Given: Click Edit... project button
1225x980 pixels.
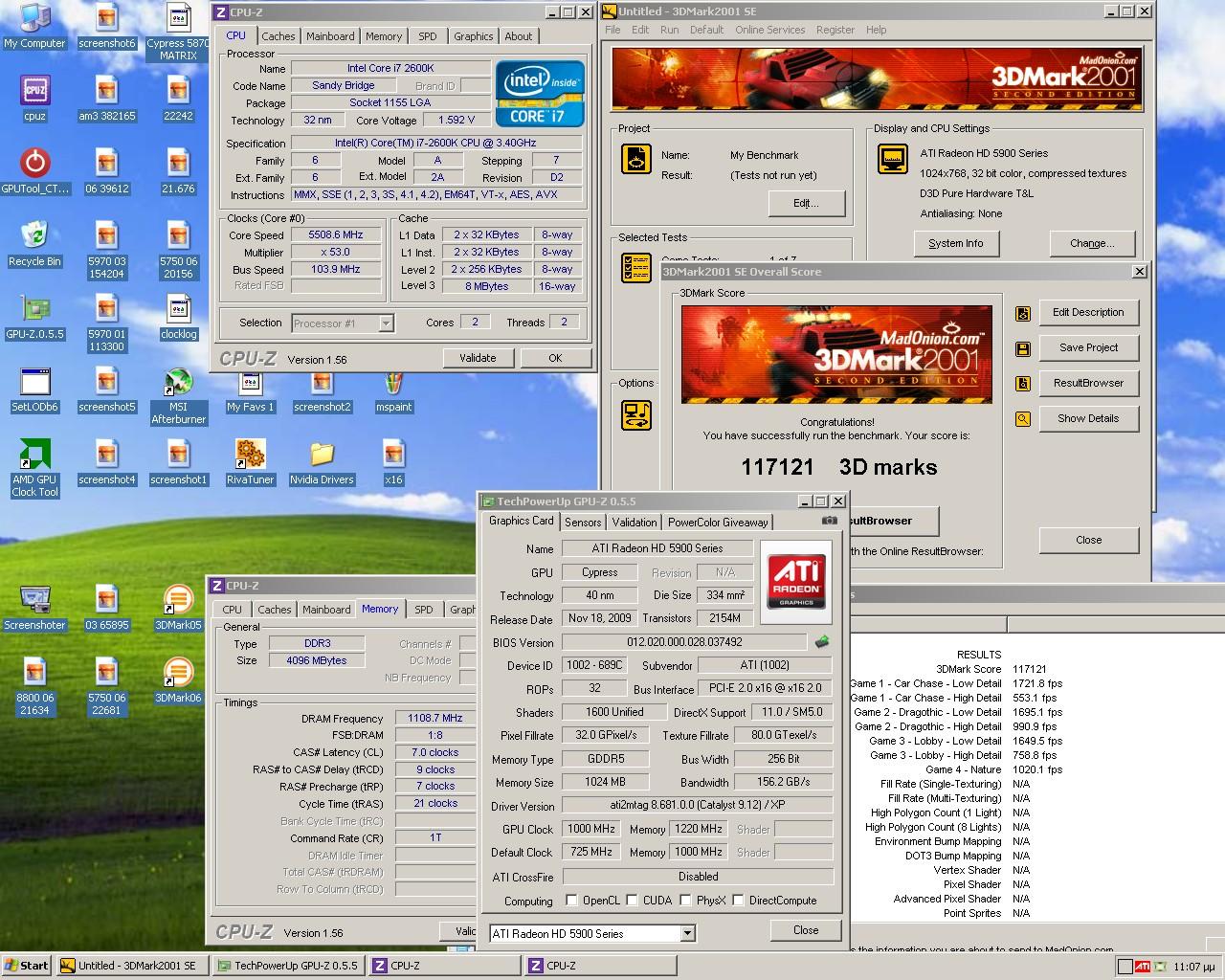Looking at the screenshot, I should [806, 203].
